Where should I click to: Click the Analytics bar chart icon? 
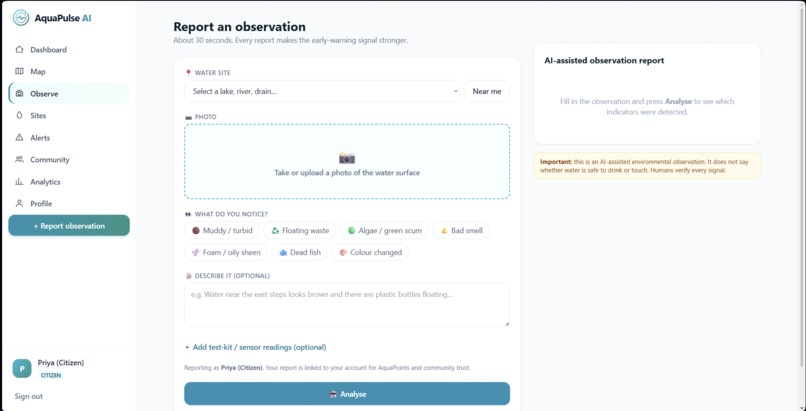pos(20,182)
